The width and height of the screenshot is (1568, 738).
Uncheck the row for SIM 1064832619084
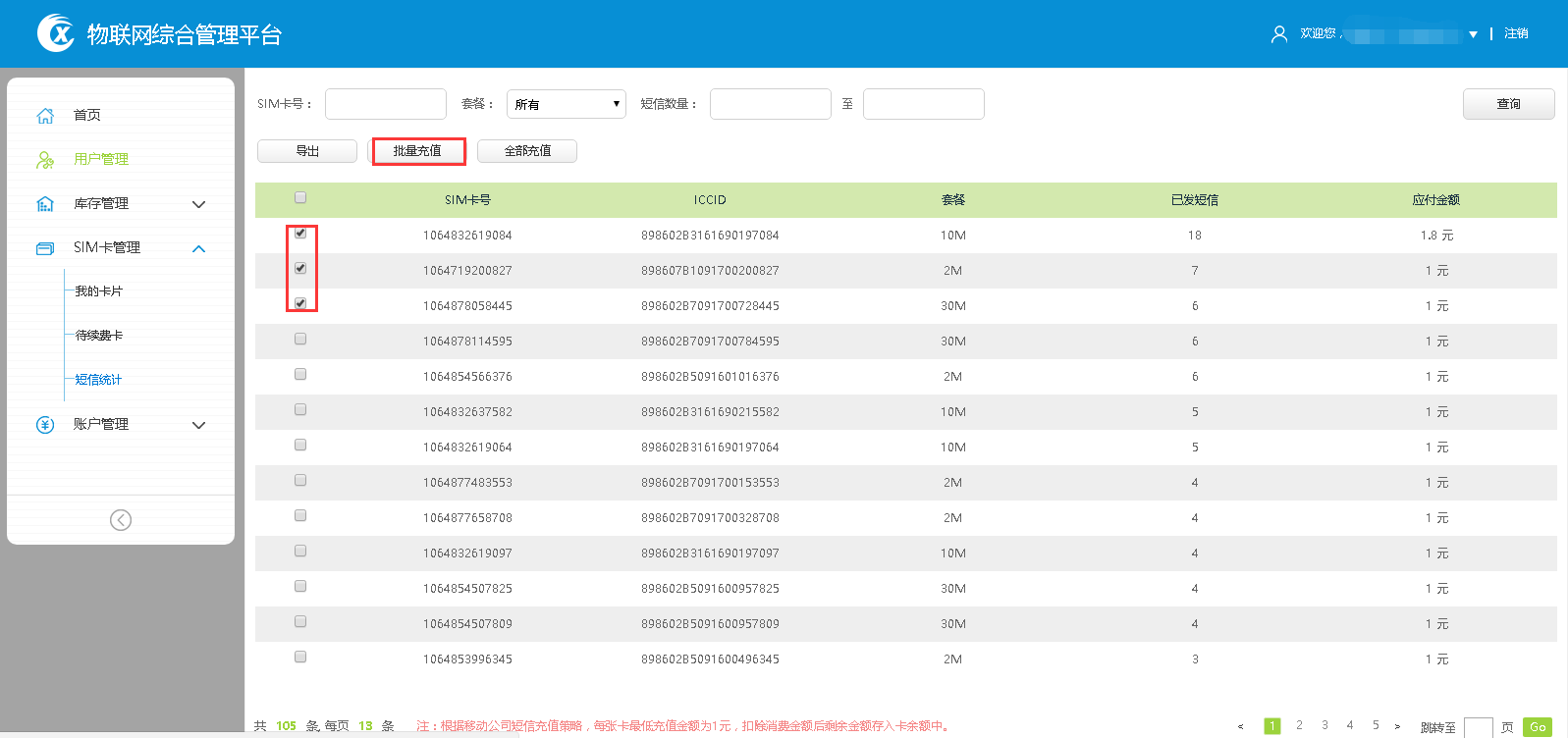click(300, 234)
